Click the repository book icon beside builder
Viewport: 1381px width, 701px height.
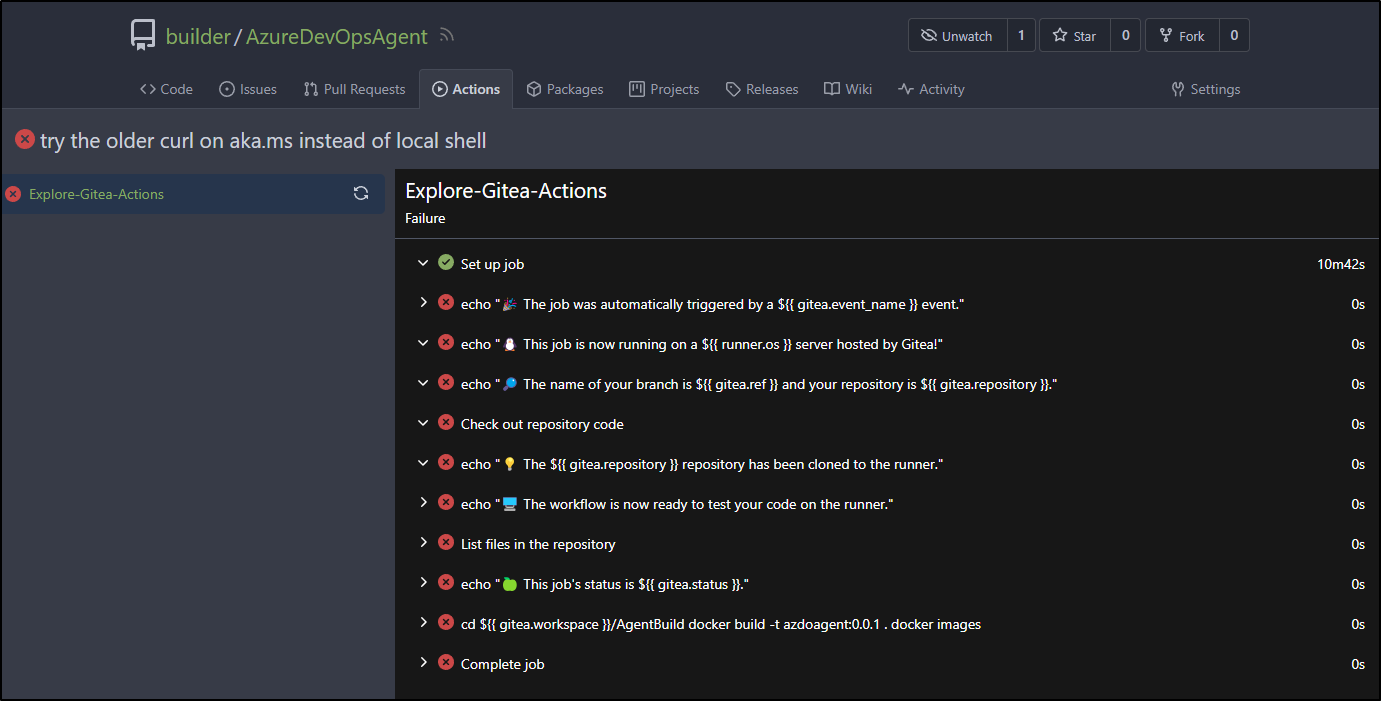(x=143, y=36)
